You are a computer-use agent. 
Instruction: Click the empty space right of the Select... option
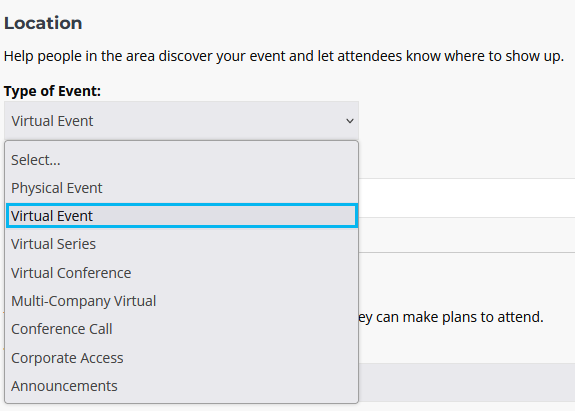[209, 160]
